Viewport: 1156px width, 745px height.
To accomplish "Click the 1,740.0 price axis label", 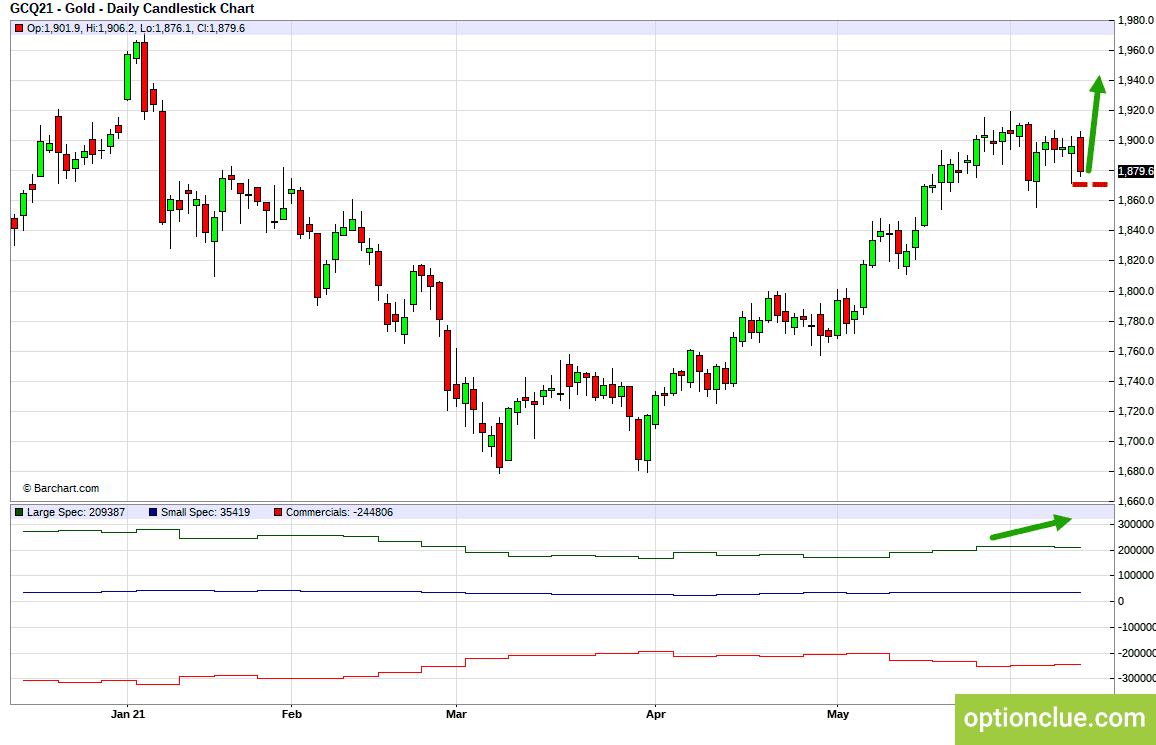I will (x=1136, y=381).
